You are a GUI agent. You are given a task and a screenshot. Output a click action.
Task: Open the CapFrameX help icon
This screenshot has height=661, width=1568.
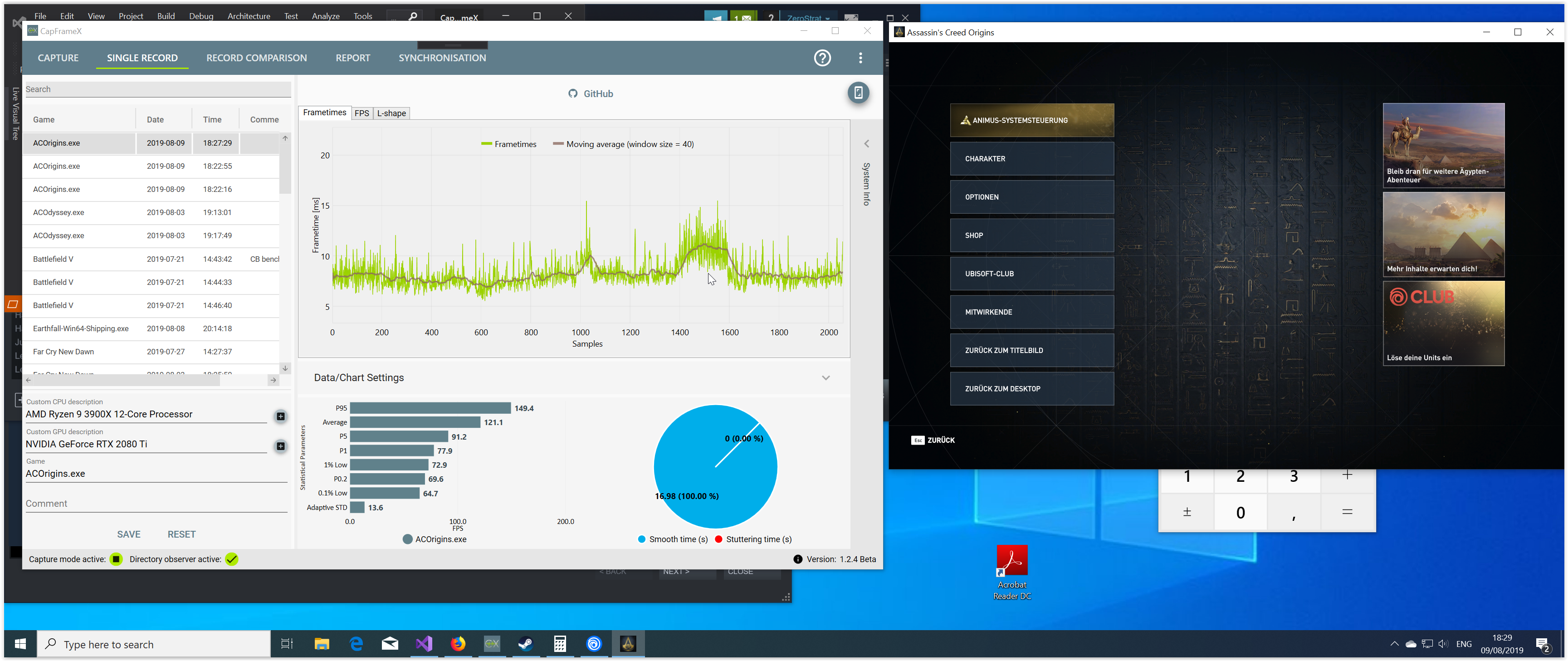coord(822,58)
